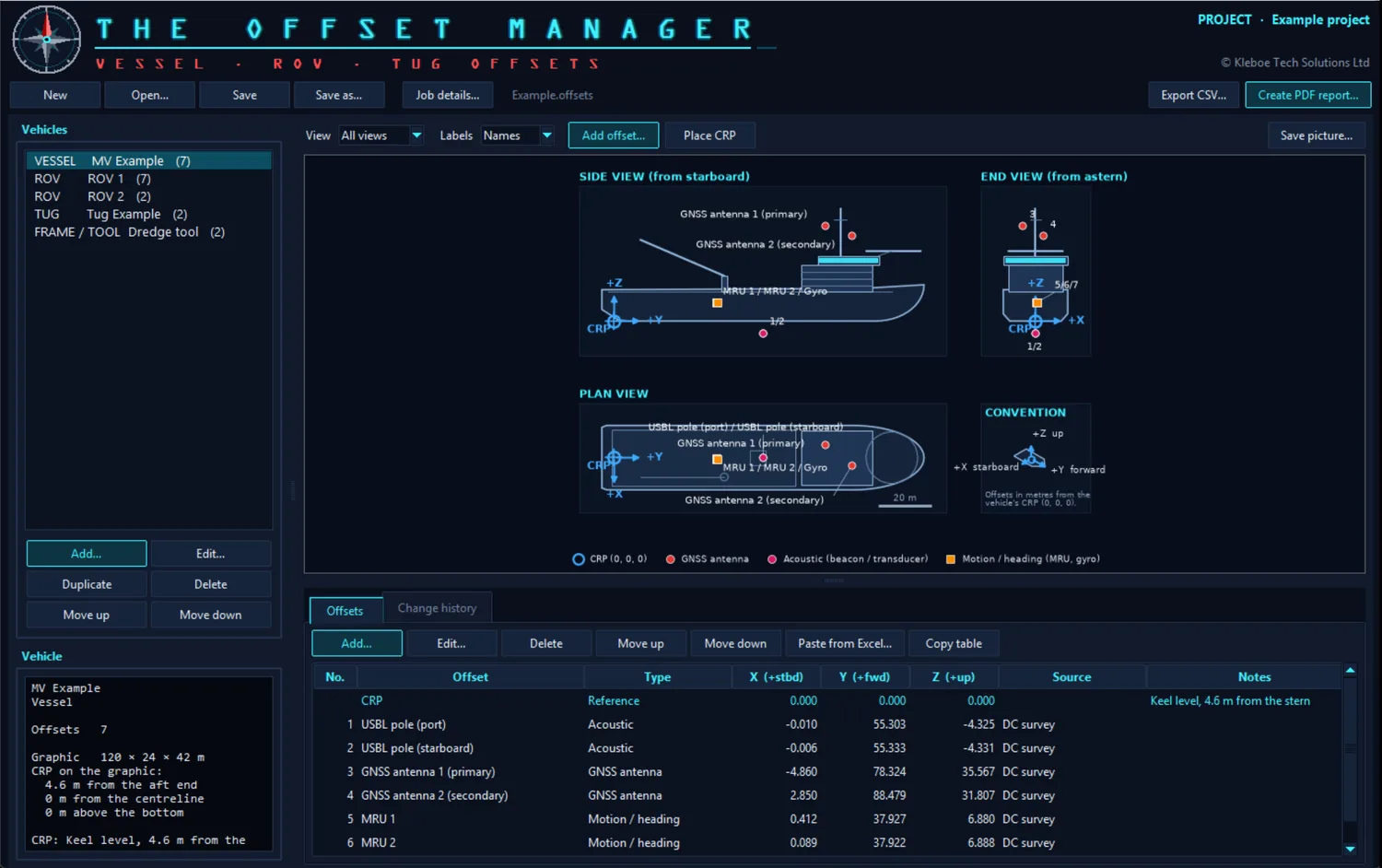This screenshot has width=1382, height=868.
Task: Click Save as... button
Action: point(338,95)
